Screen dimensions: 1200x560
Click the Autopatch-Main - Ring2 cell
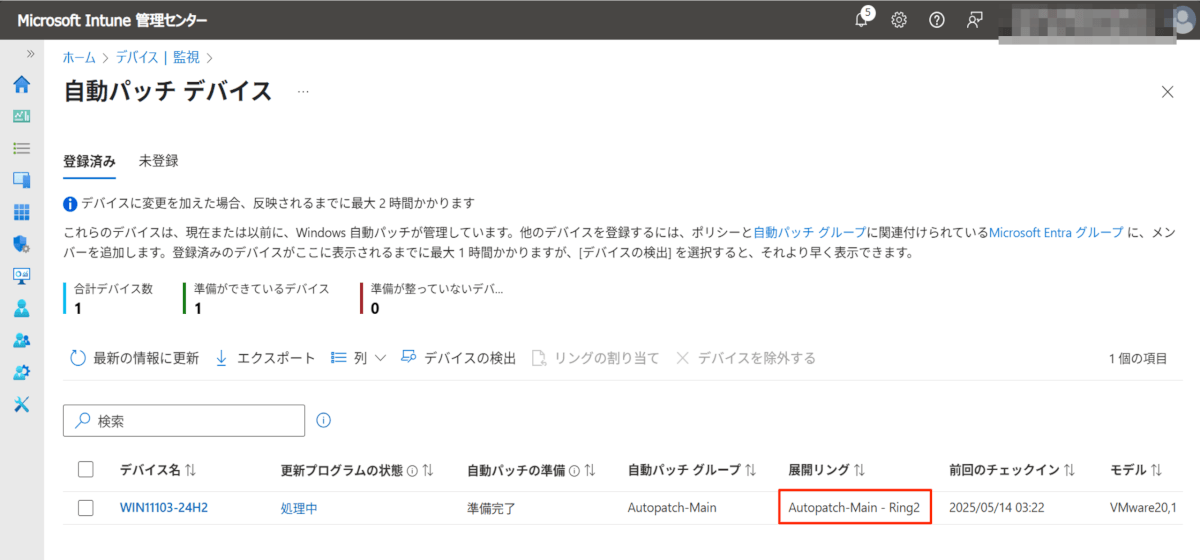pos(855,508)
